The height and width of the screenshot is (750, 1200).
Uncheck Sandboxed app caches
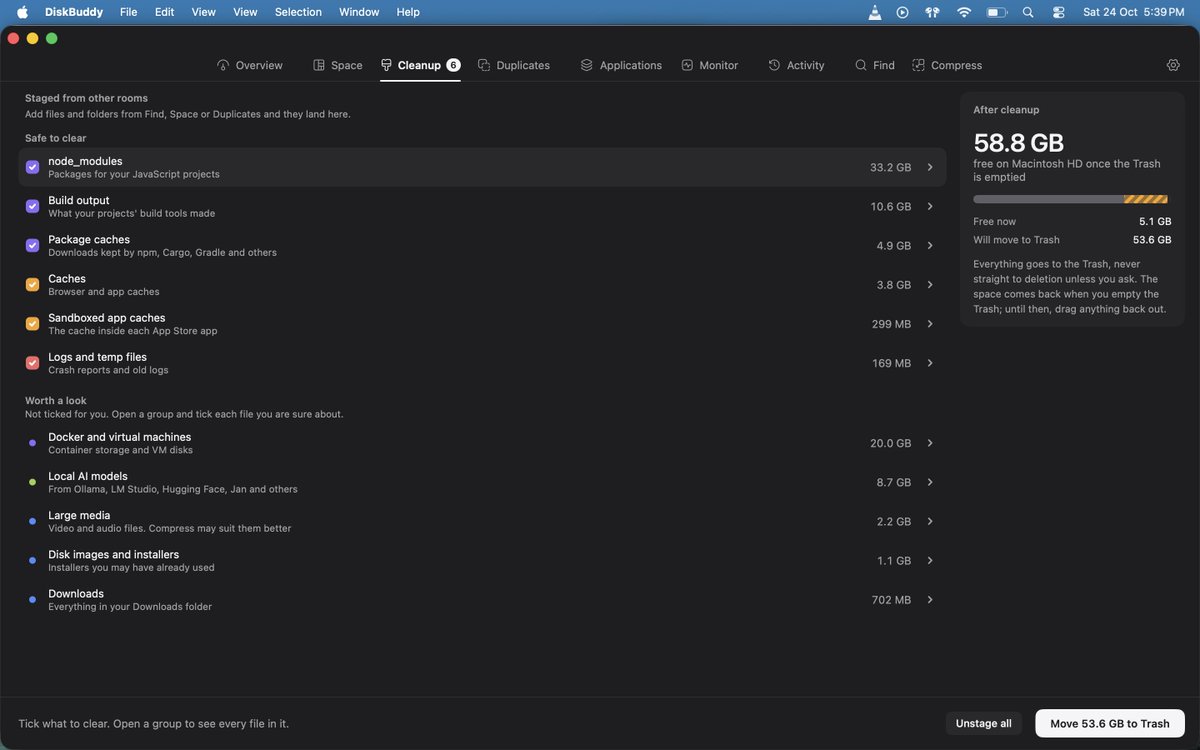tap(32, 323)
